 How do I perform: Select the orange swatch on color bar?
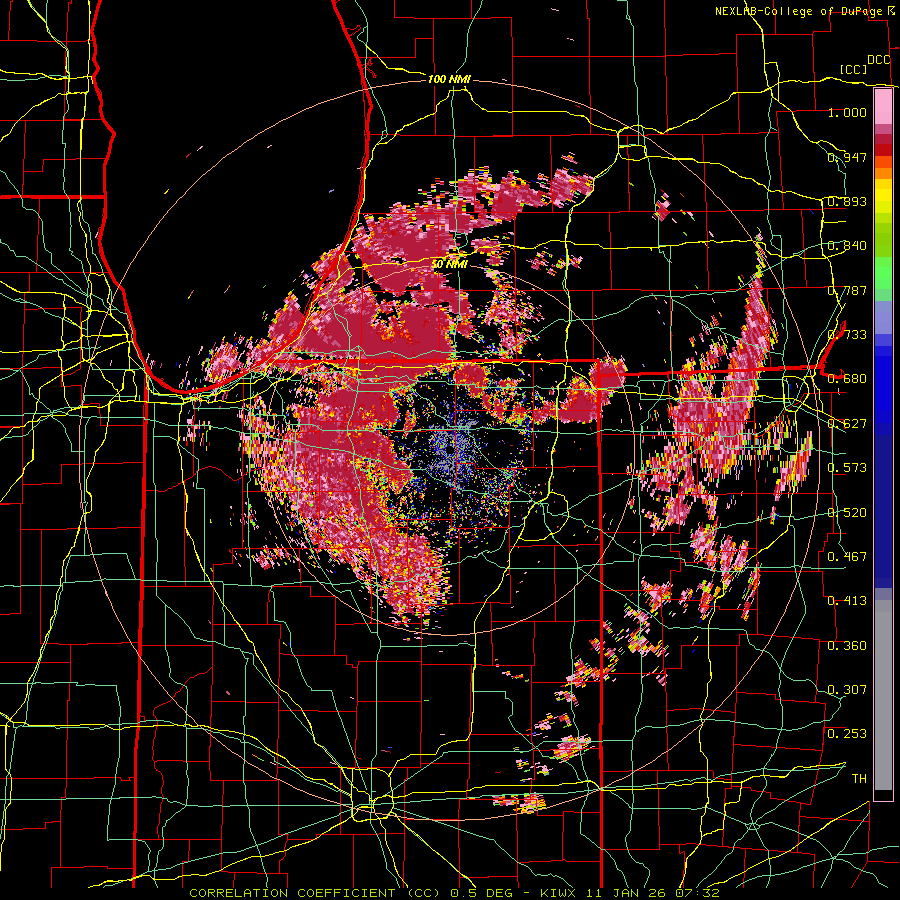tap(883, 173)
